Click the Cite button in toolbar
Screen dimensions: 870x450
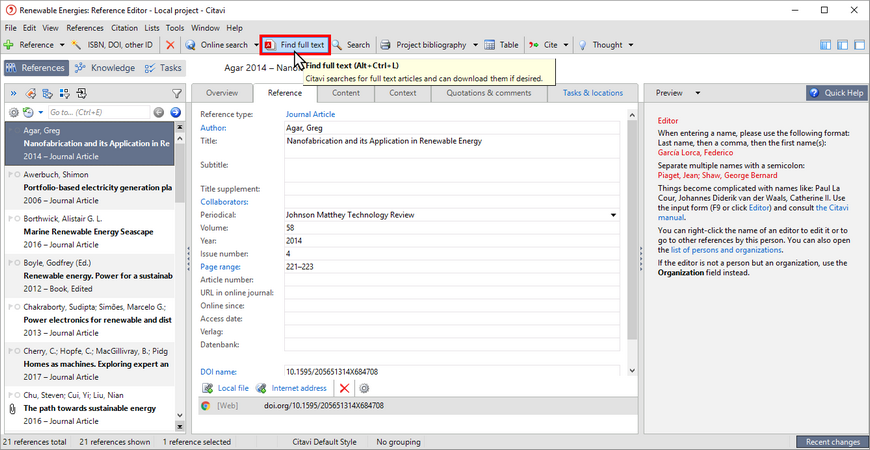tap(543, 45)
